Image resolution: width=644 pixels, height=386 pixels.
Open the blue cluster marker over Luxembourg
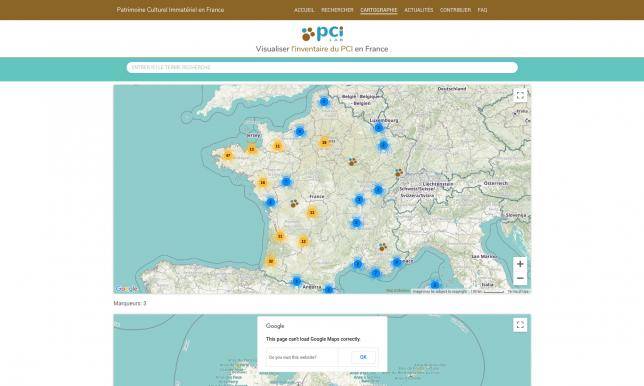click(x=379, y=128)
